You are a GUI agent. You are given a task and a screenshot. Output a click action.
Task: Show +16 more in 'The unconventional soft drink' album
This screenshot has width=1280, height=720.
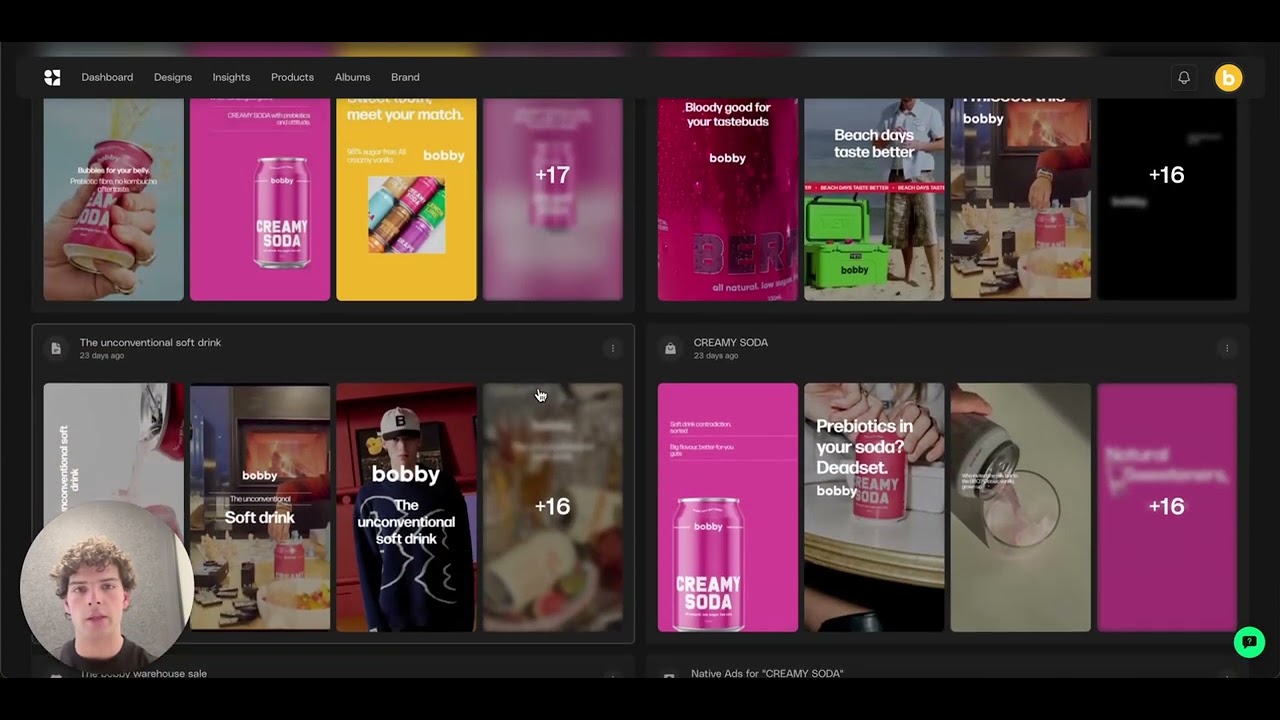tap(553, 507)
